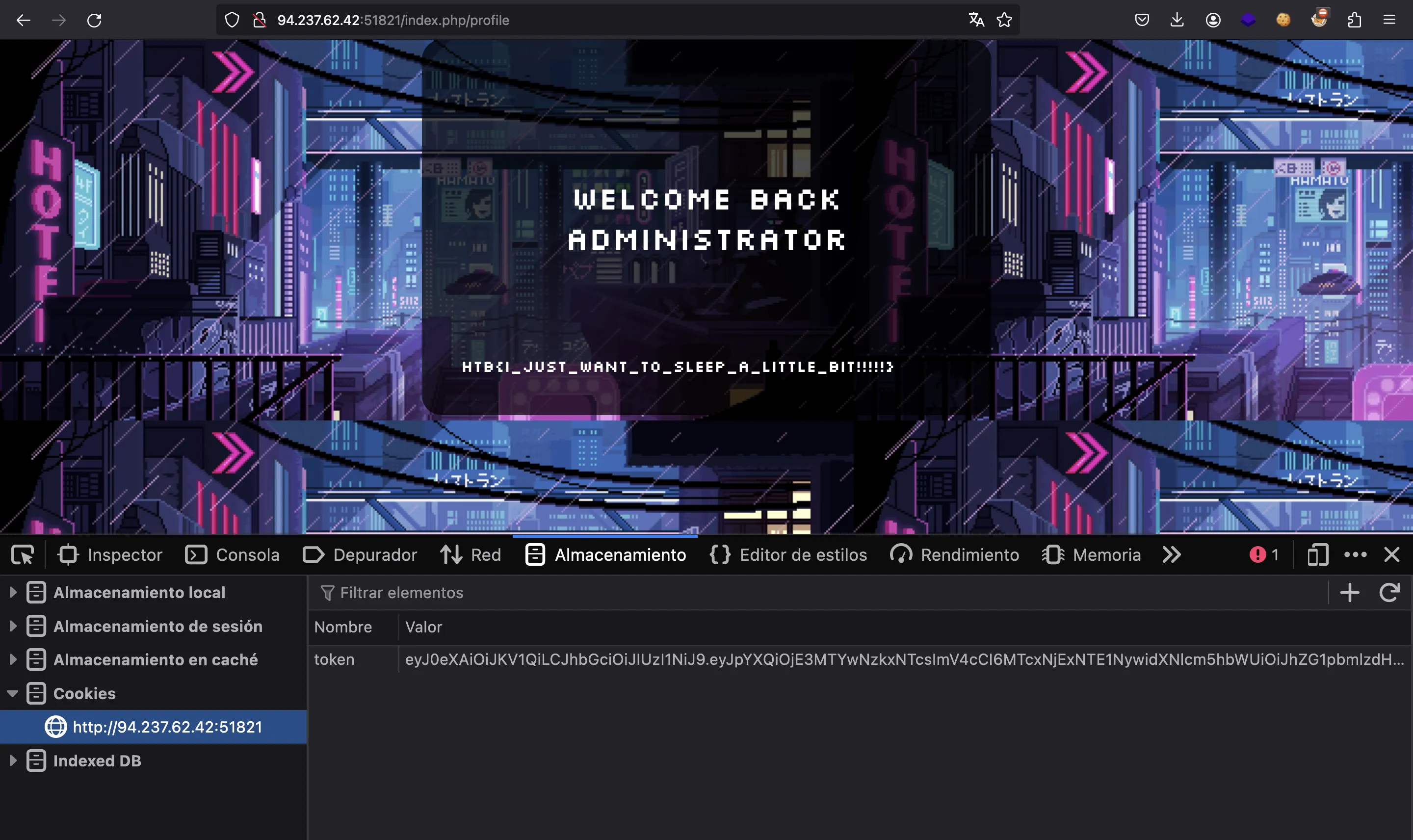Select Almacenamiento en caché label
This screenshot has height=840, width=1413.
coord(156,659)
